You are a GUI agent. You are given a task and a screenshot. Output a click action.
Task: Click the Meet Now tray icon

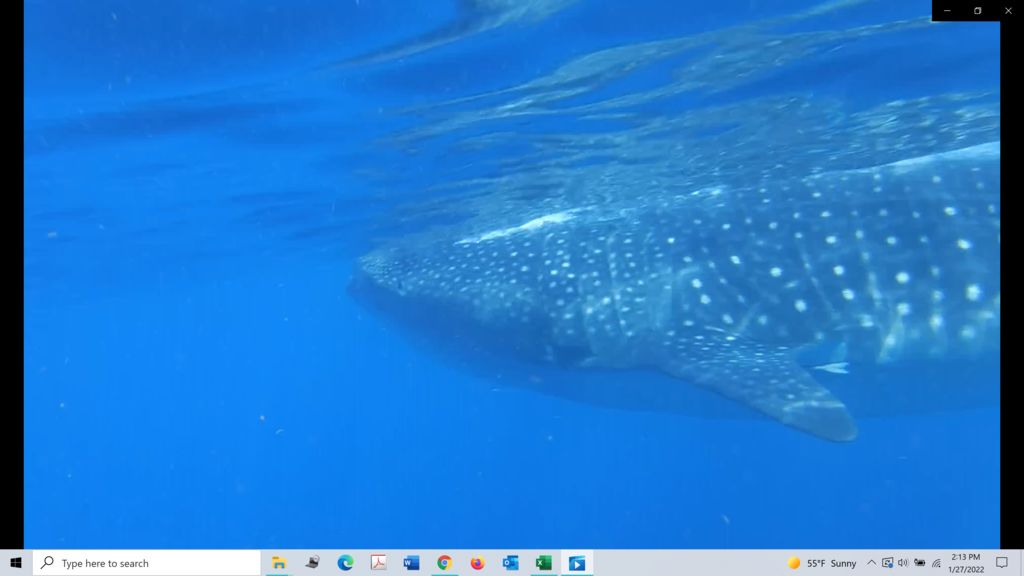pyautogui.click(x=887, y=563)
